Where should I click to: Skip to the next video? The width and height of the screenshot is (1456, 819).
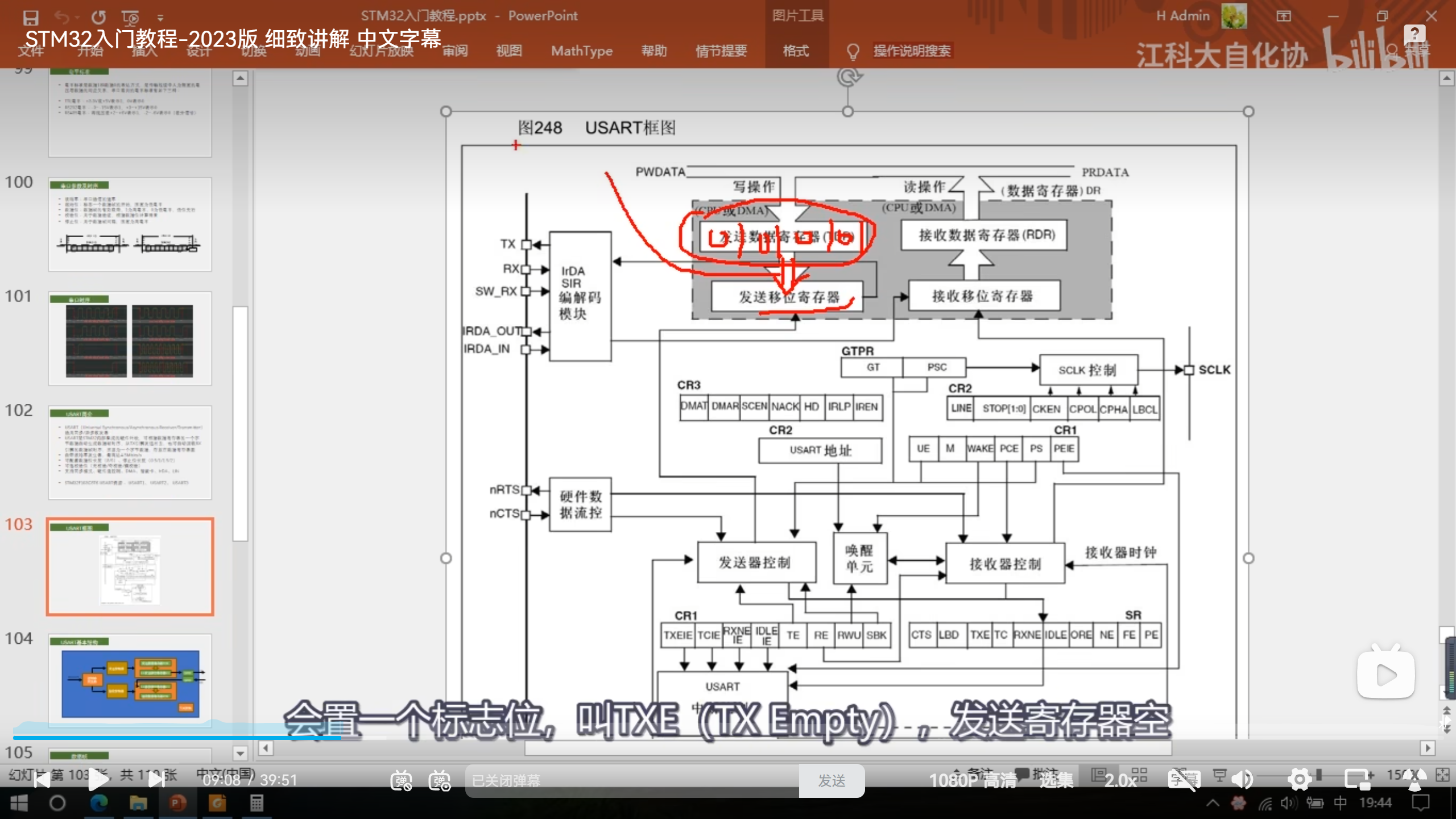155,780
